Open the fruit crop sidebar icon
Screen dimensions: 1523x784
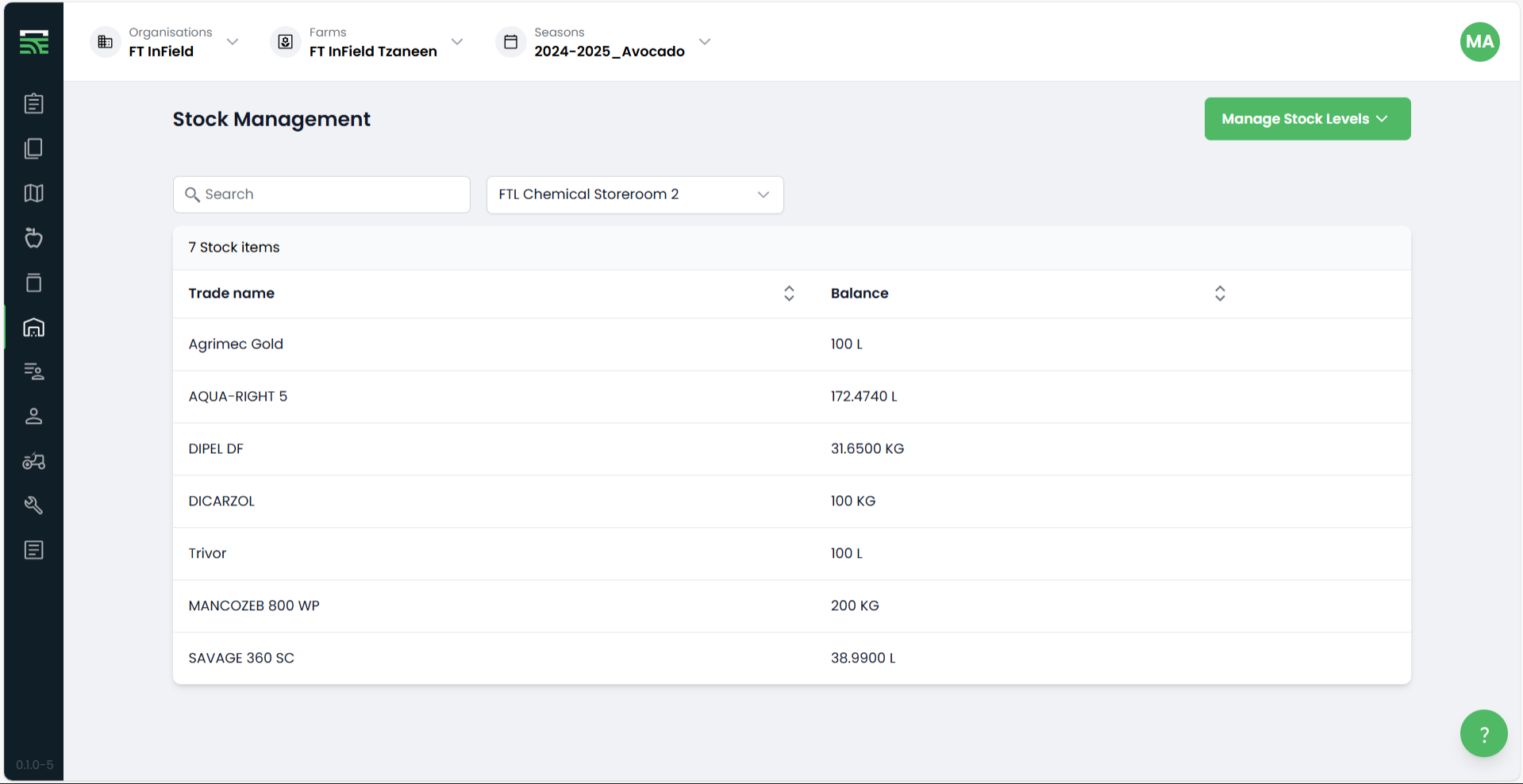tap(34, 238)
